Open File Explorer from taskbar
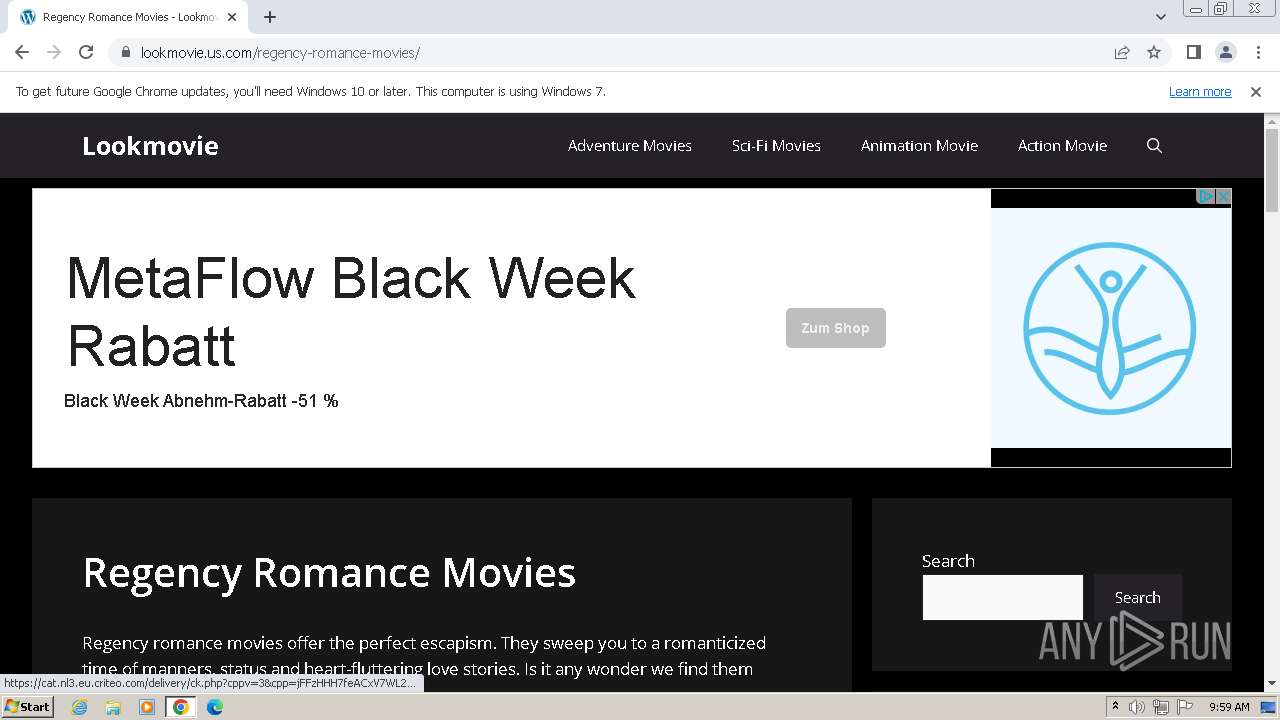This screenshot has height=720, width=1280. tap(113, 707)
